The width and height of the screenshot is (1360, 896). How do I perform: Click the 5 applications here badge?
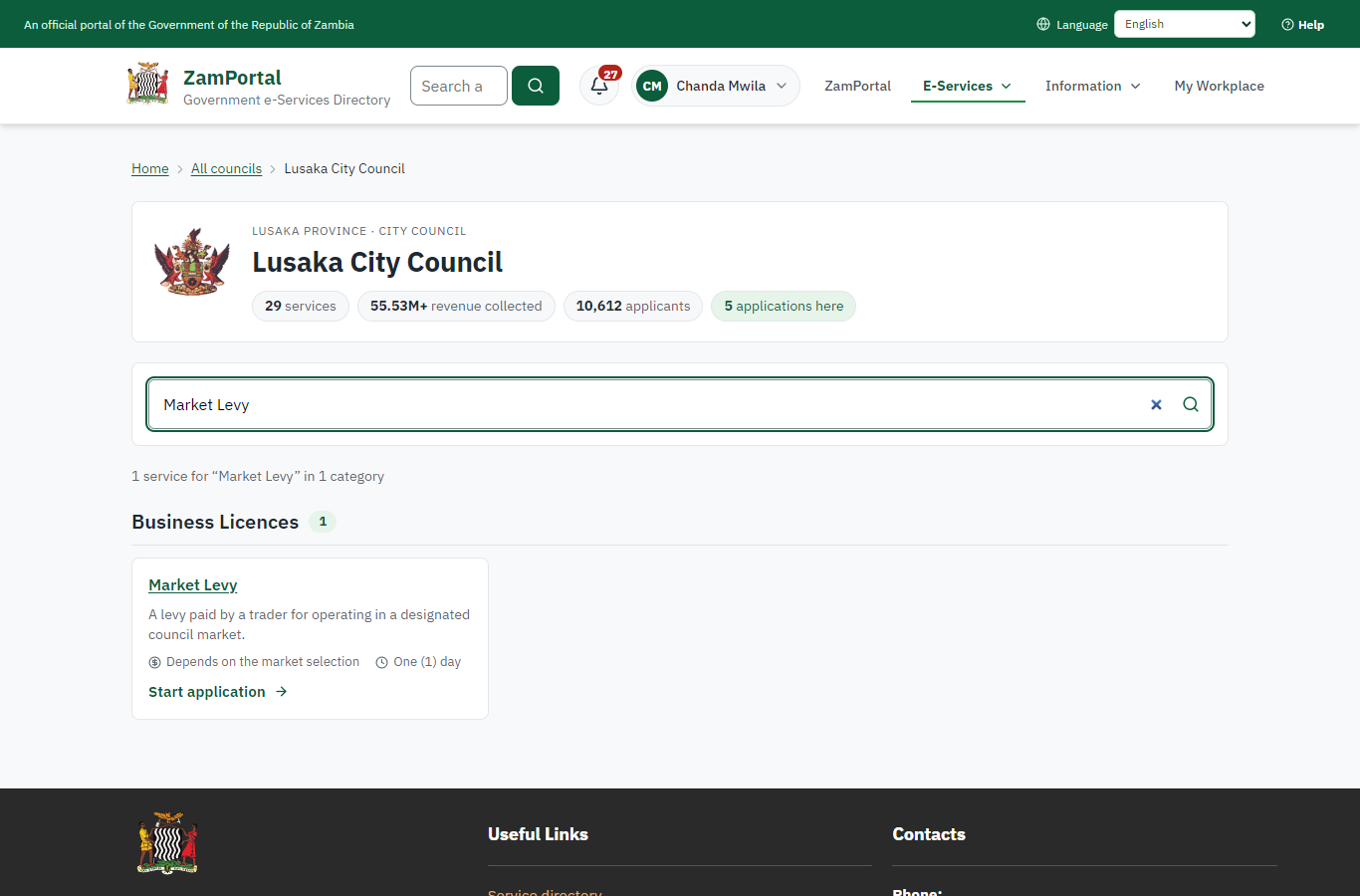pos(784,306)
